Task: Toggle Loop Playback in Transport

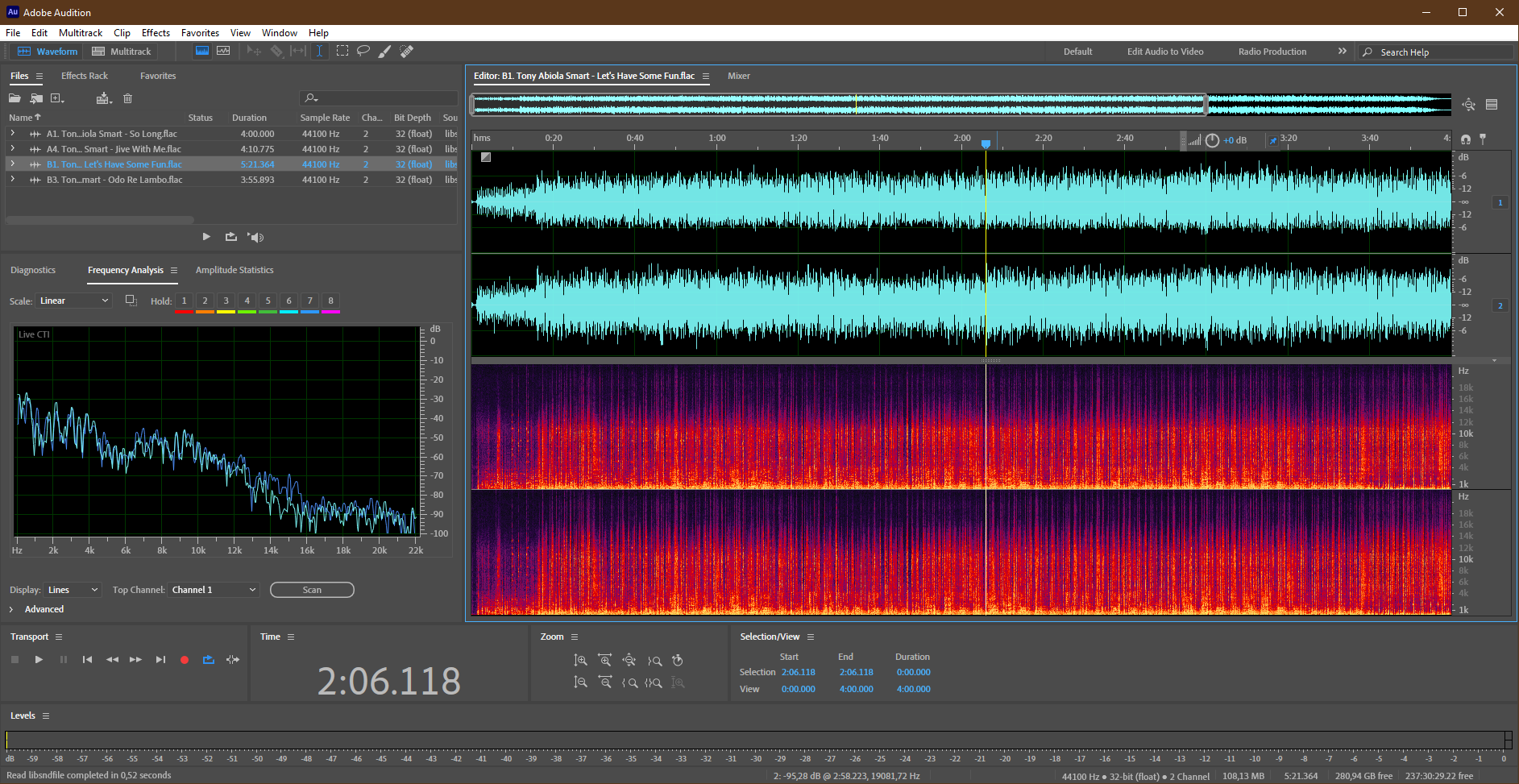Action: click(208, 659)
